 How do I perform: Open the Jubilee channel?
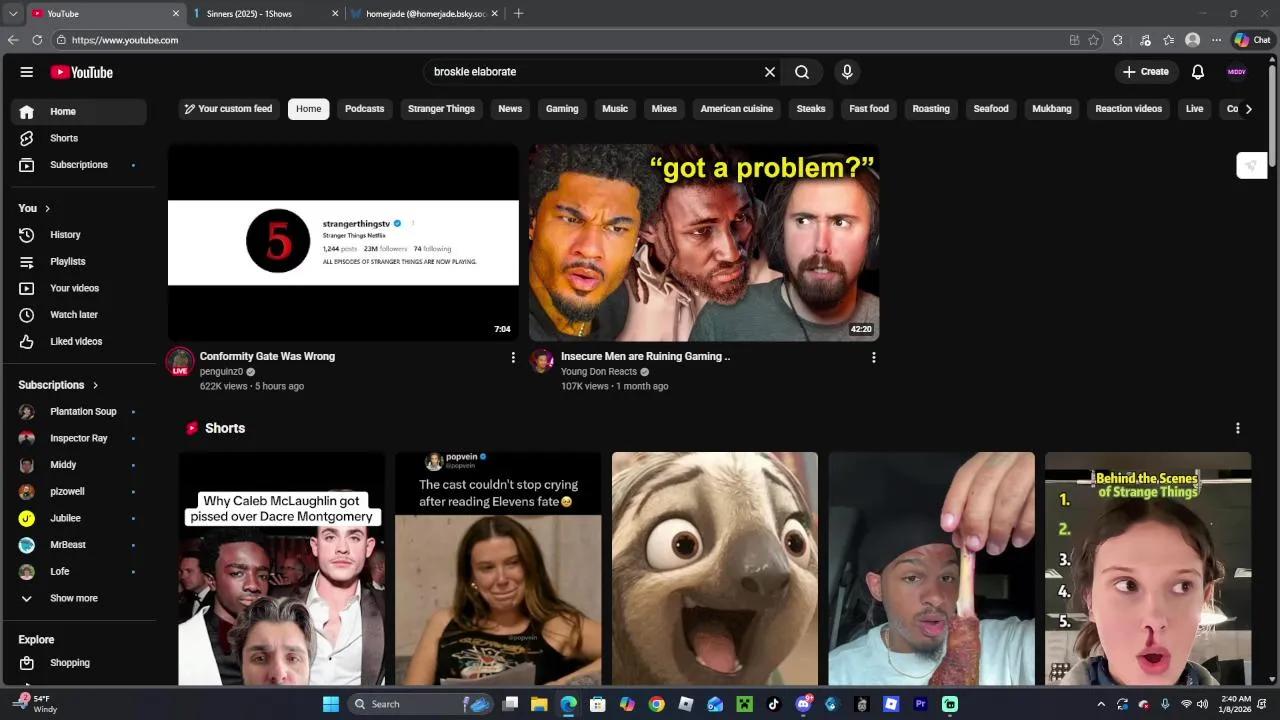(79, 518)
